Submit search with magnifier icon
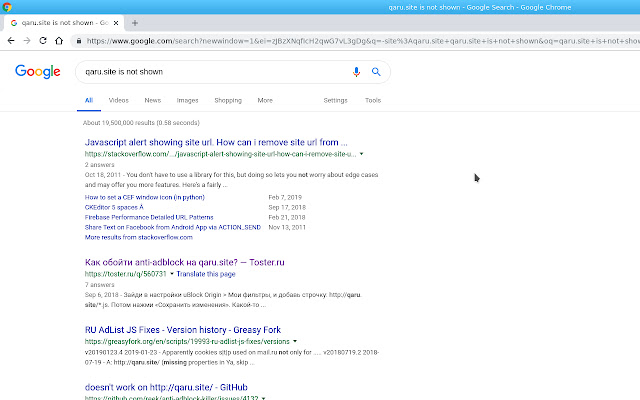Image resolution: width=640 pixels, height=400 pixels. [x=376, y=72]
